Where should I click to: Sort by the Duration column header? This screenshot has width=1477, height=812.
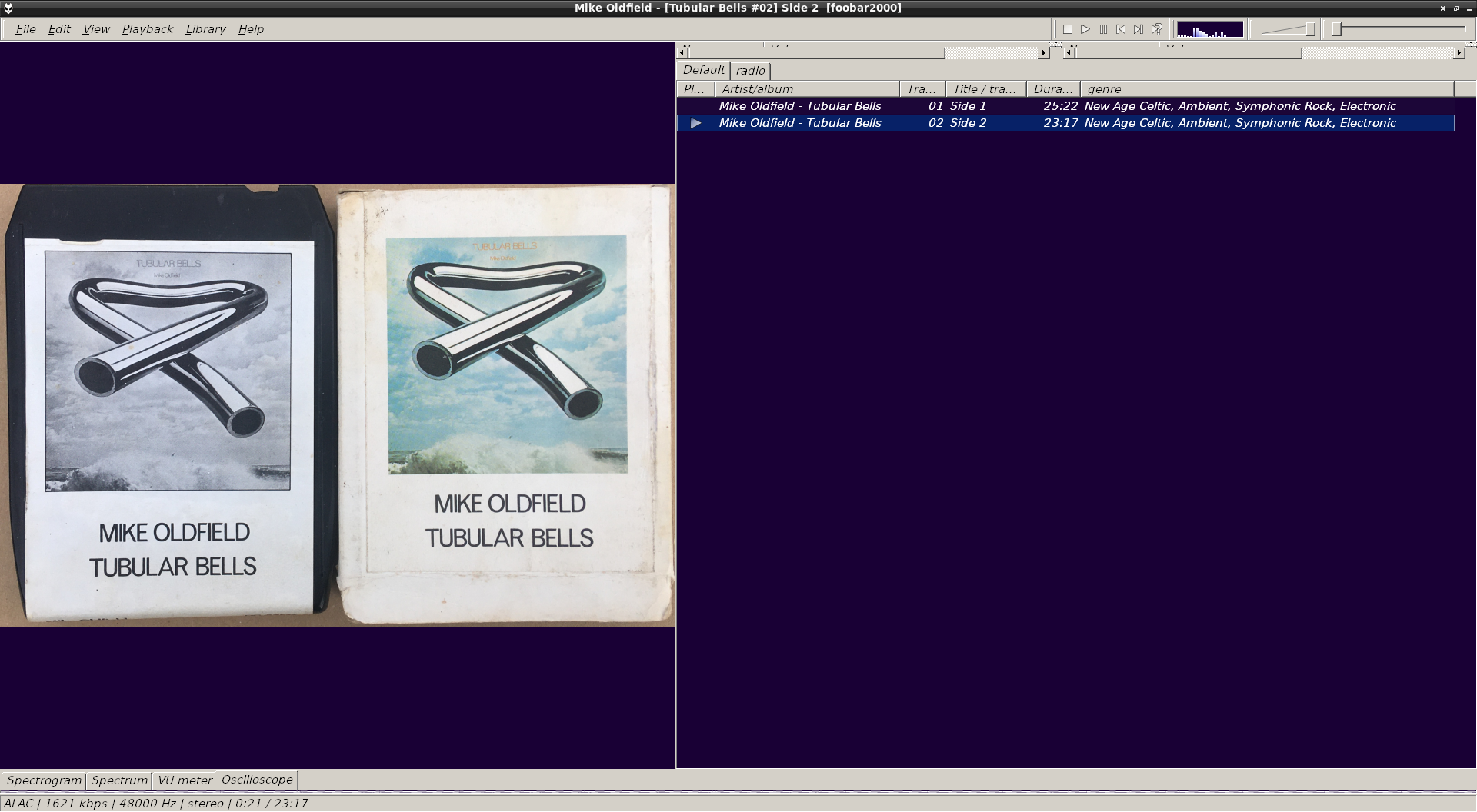1054,89
